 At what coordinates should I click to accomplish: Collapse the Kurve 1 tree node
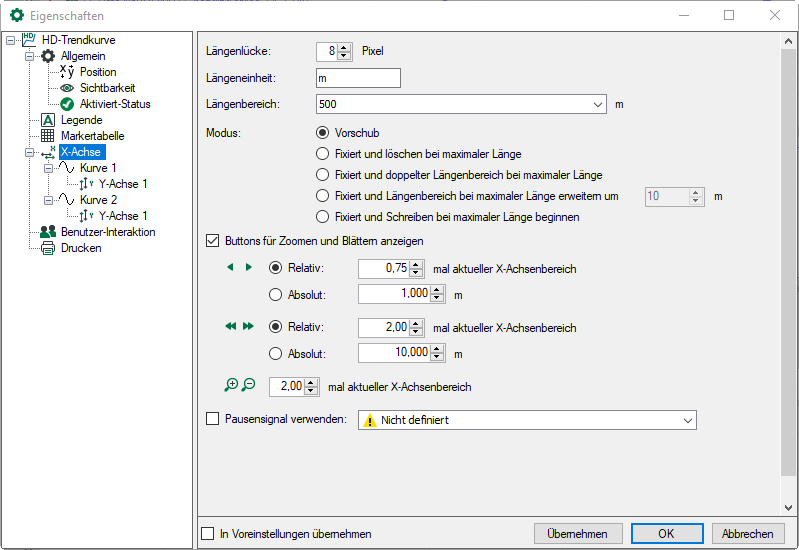point(47,168)
